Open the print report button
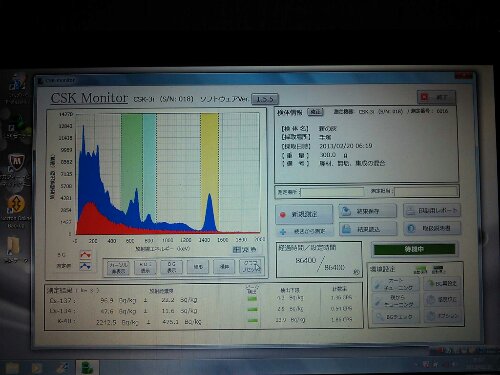 (432, 211)
